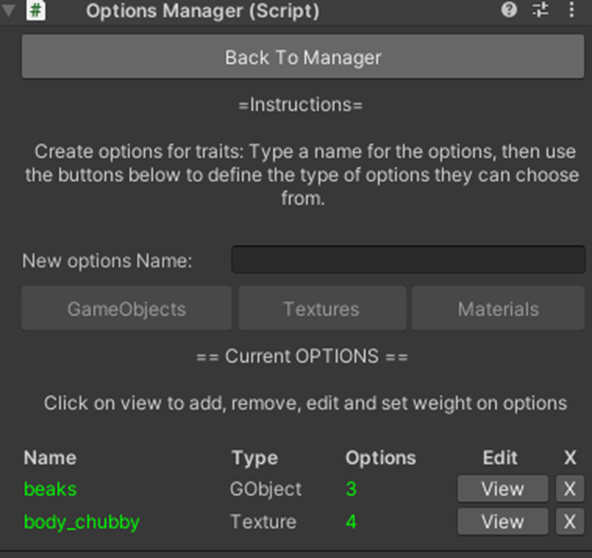Collapse the Options Manager component foldout

click(8, 11)
